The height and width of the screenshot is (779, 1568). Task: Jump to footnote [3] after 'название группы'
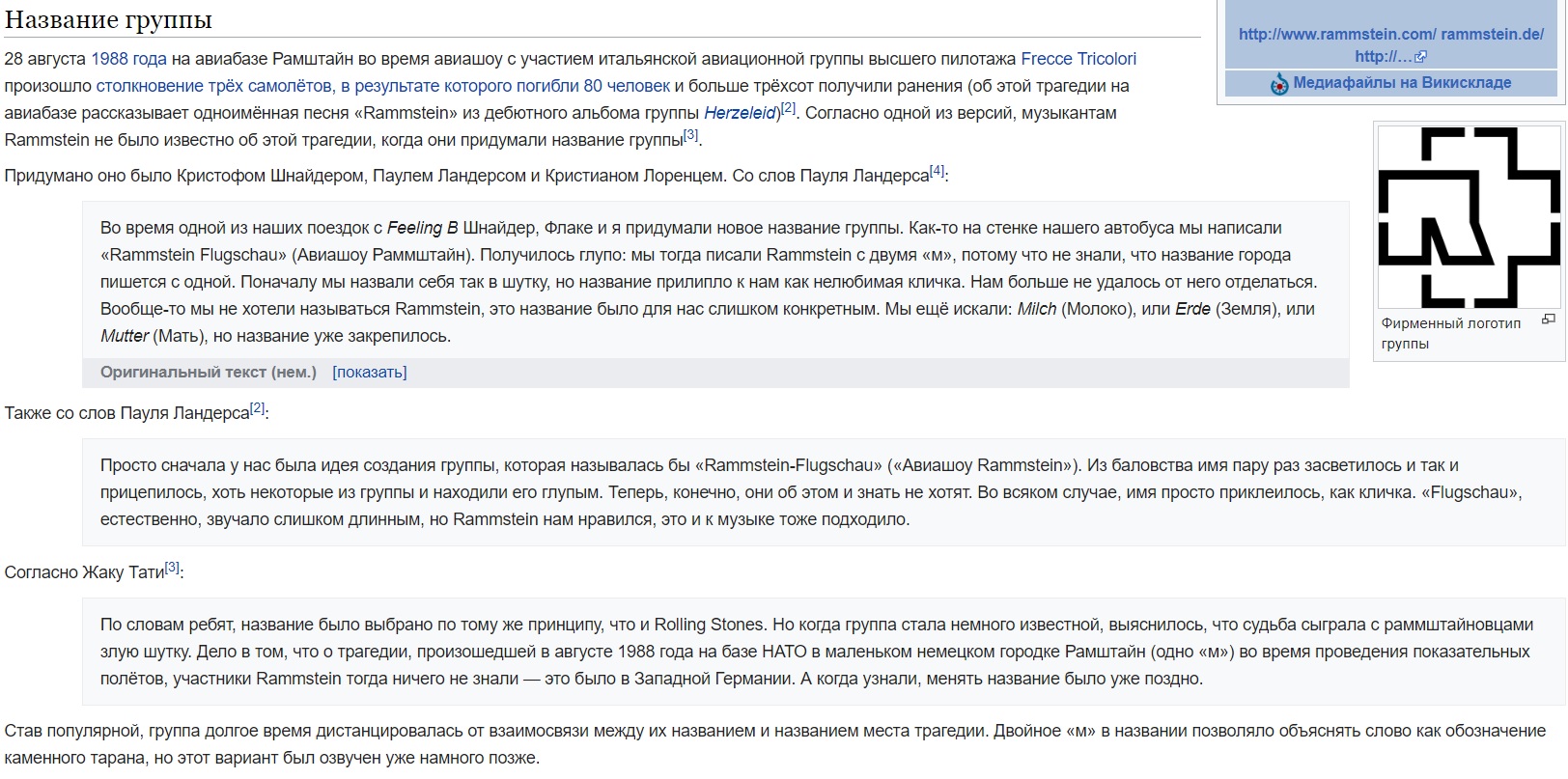(x=690, y=135)
